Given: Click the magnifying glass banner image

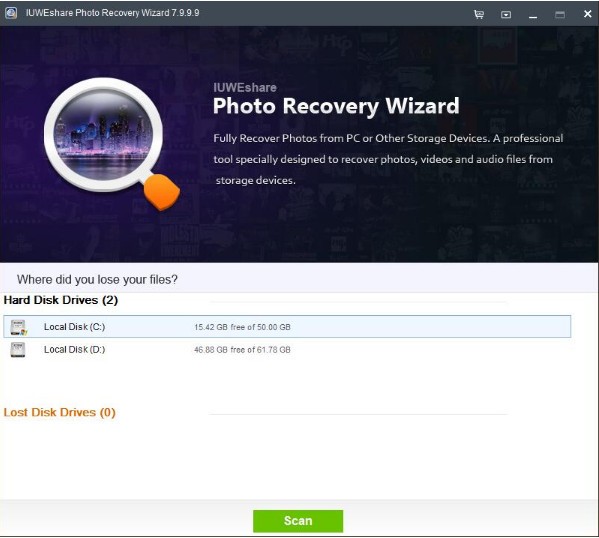Looking at the screenshot, I should [x=111, y=144].
